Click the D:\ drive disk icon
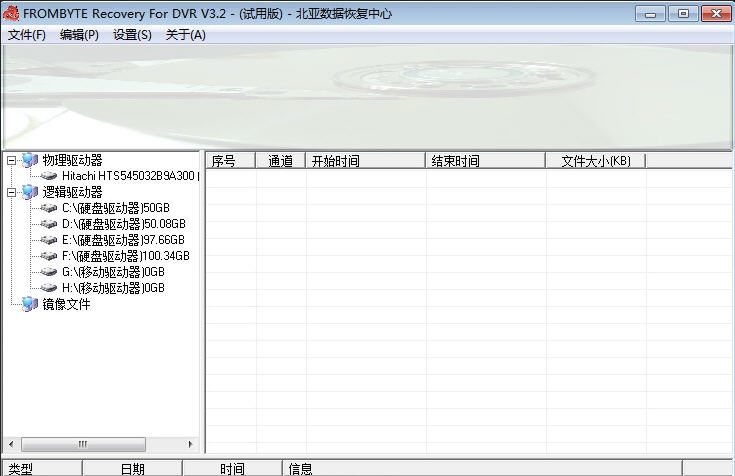 point(49,224)
